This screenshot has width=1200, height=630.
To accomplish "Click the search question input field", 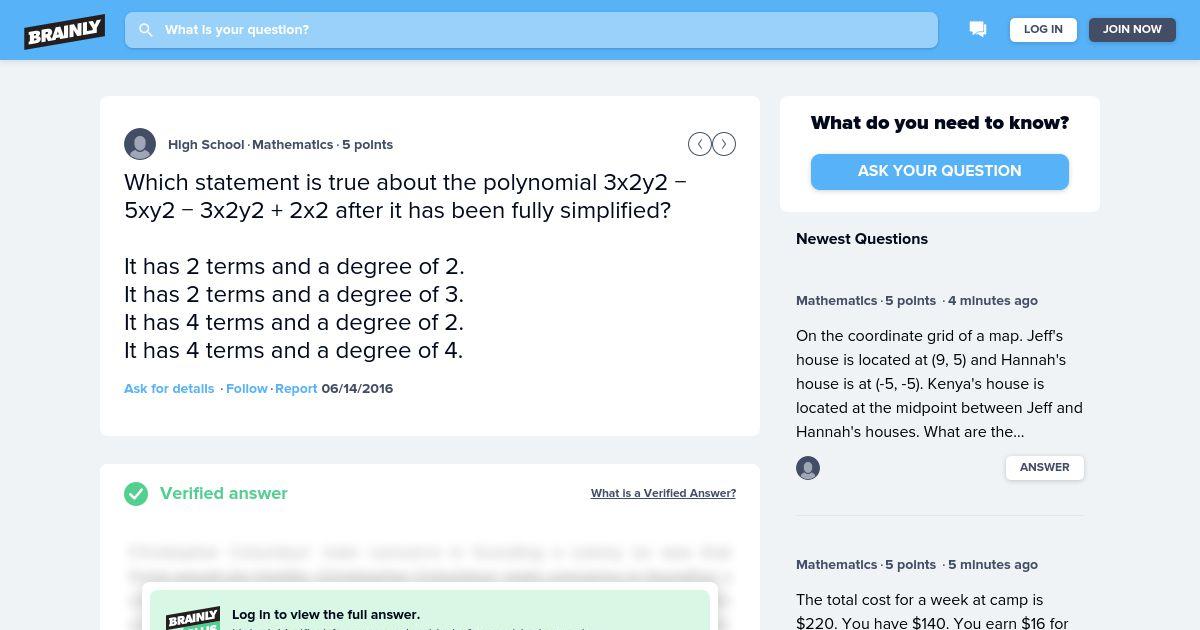I will (x=531, y=30).
